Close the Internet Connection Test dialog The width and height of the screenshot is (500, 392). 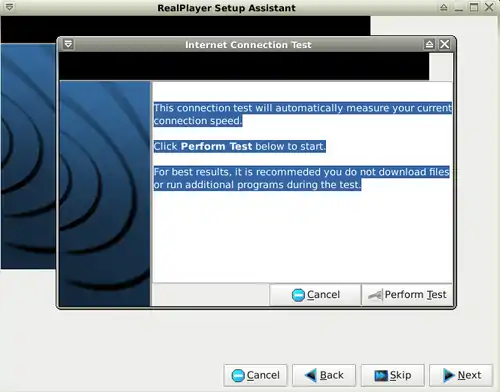point(445,44)
